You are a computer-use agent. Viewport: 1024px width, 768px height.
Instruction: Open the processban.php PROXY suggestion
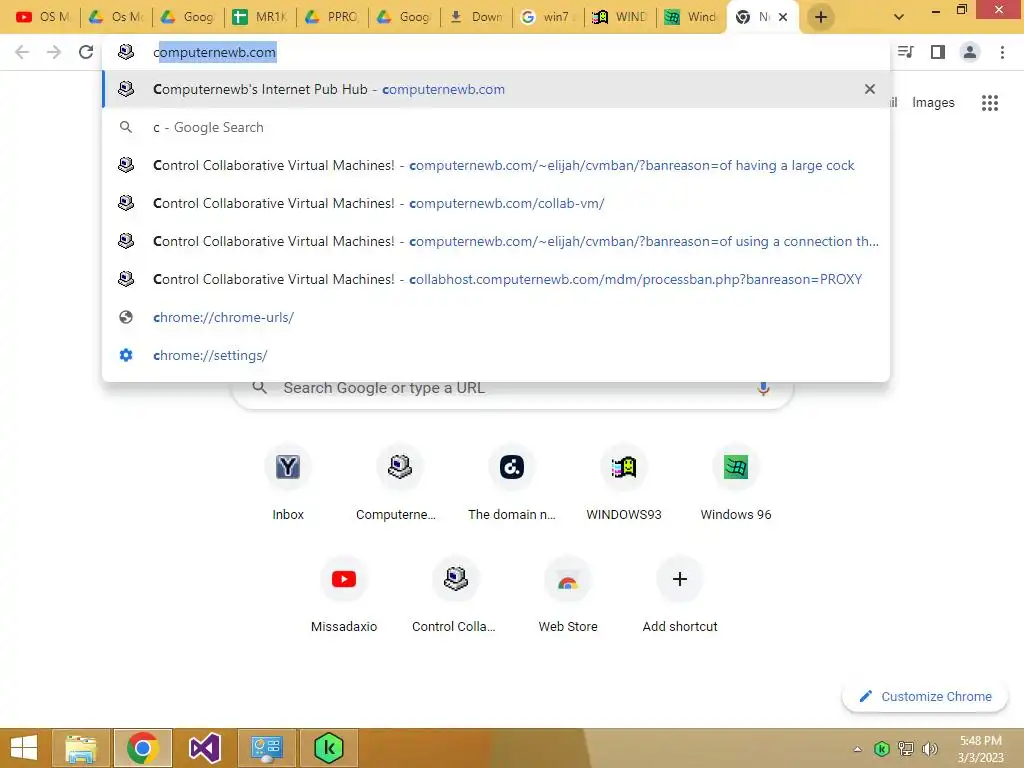coord(496,279)
